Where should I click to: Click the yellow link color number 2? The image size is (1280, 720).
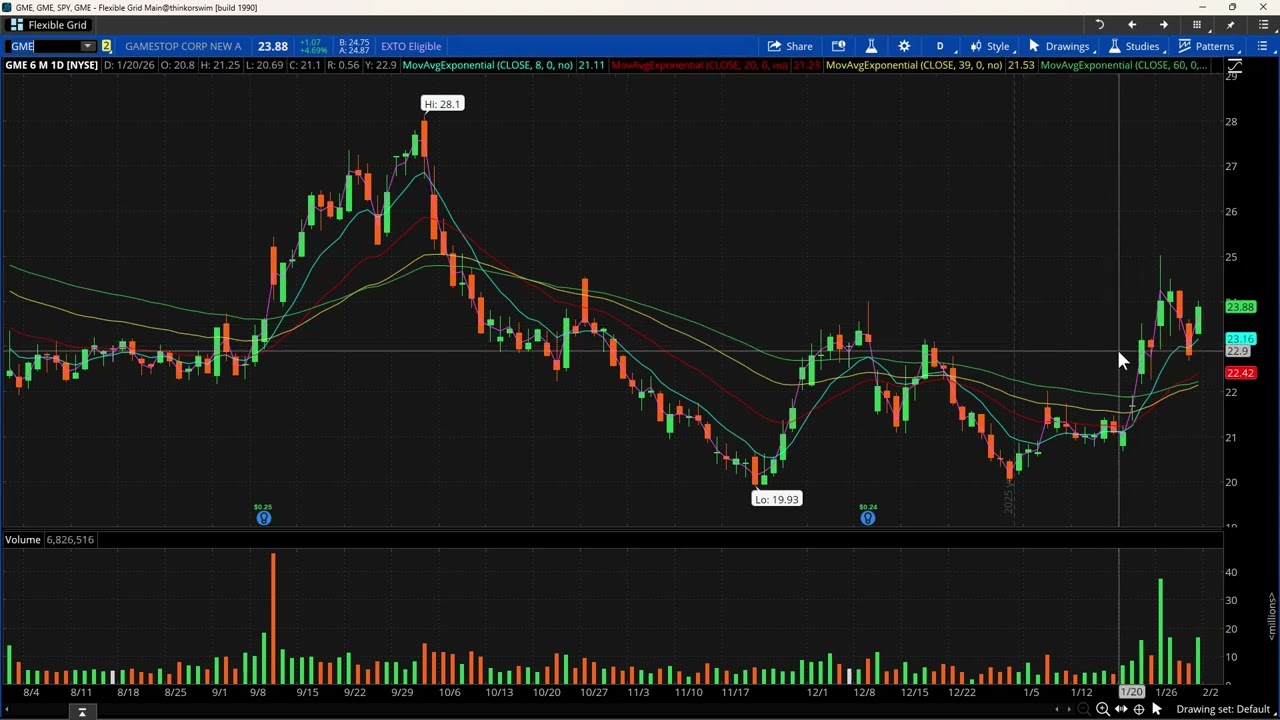coord(106,46)
